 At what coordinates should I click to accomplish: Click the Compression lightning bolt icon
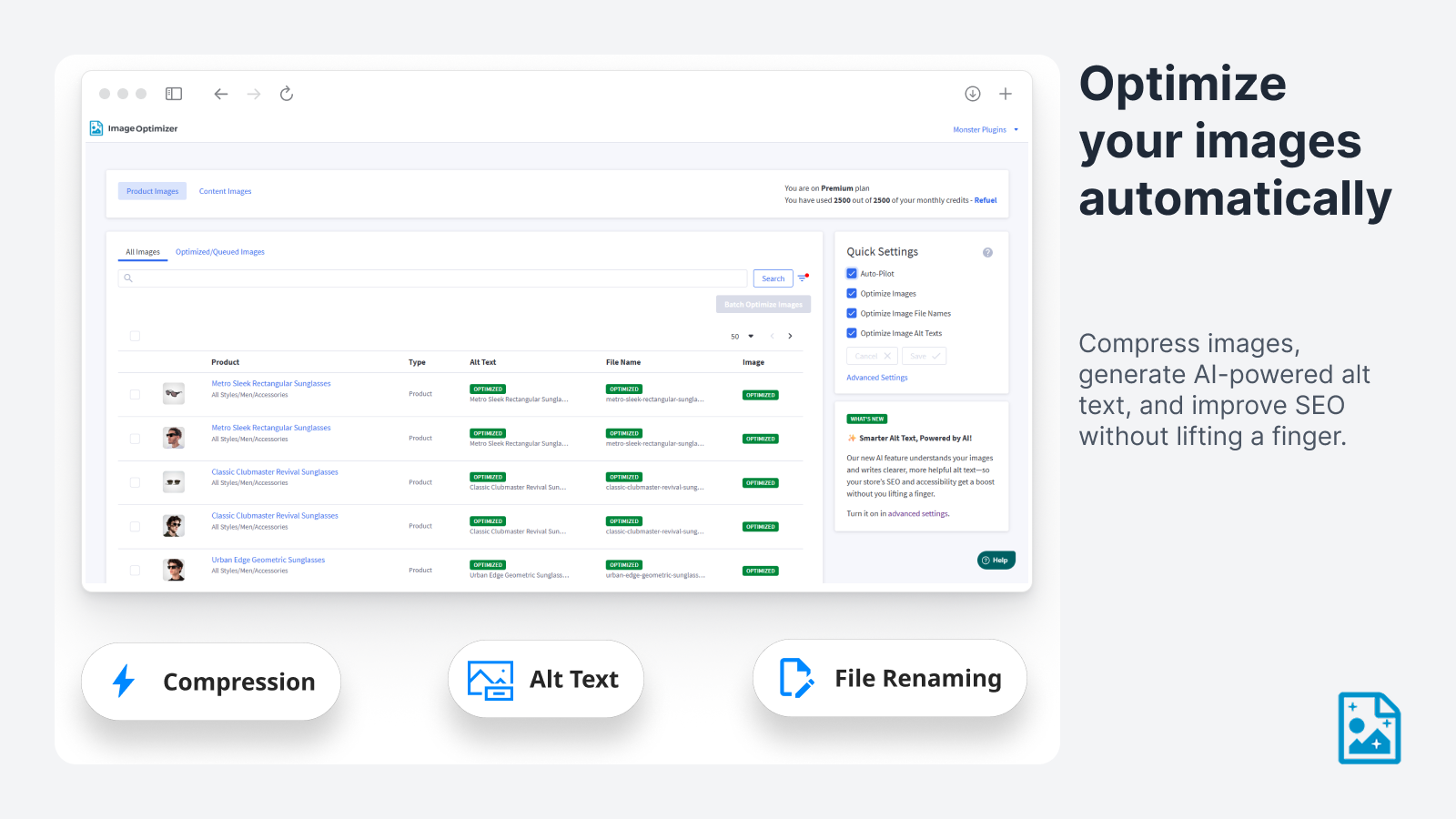tap(124, 681)
